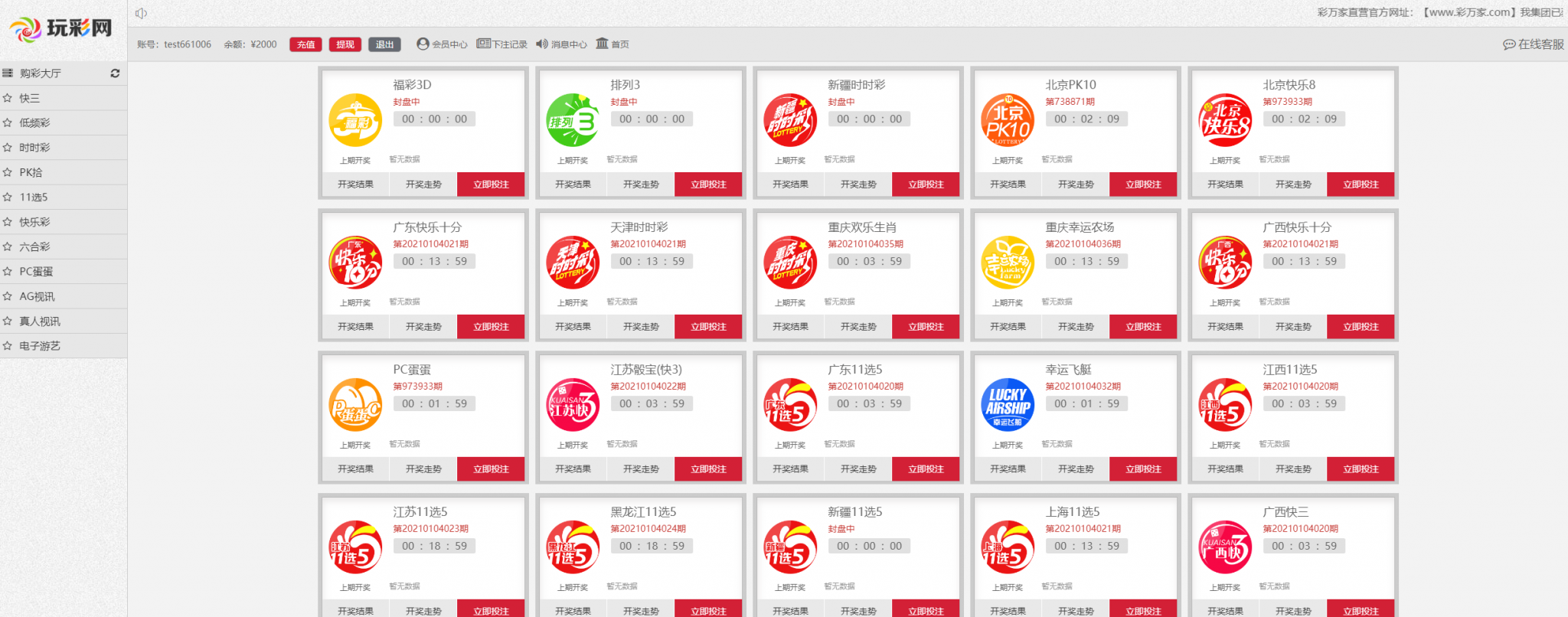Click the 北京PK10 lottery logo icon
Screen dimensions: 1568x617
tap(1008, 120)
